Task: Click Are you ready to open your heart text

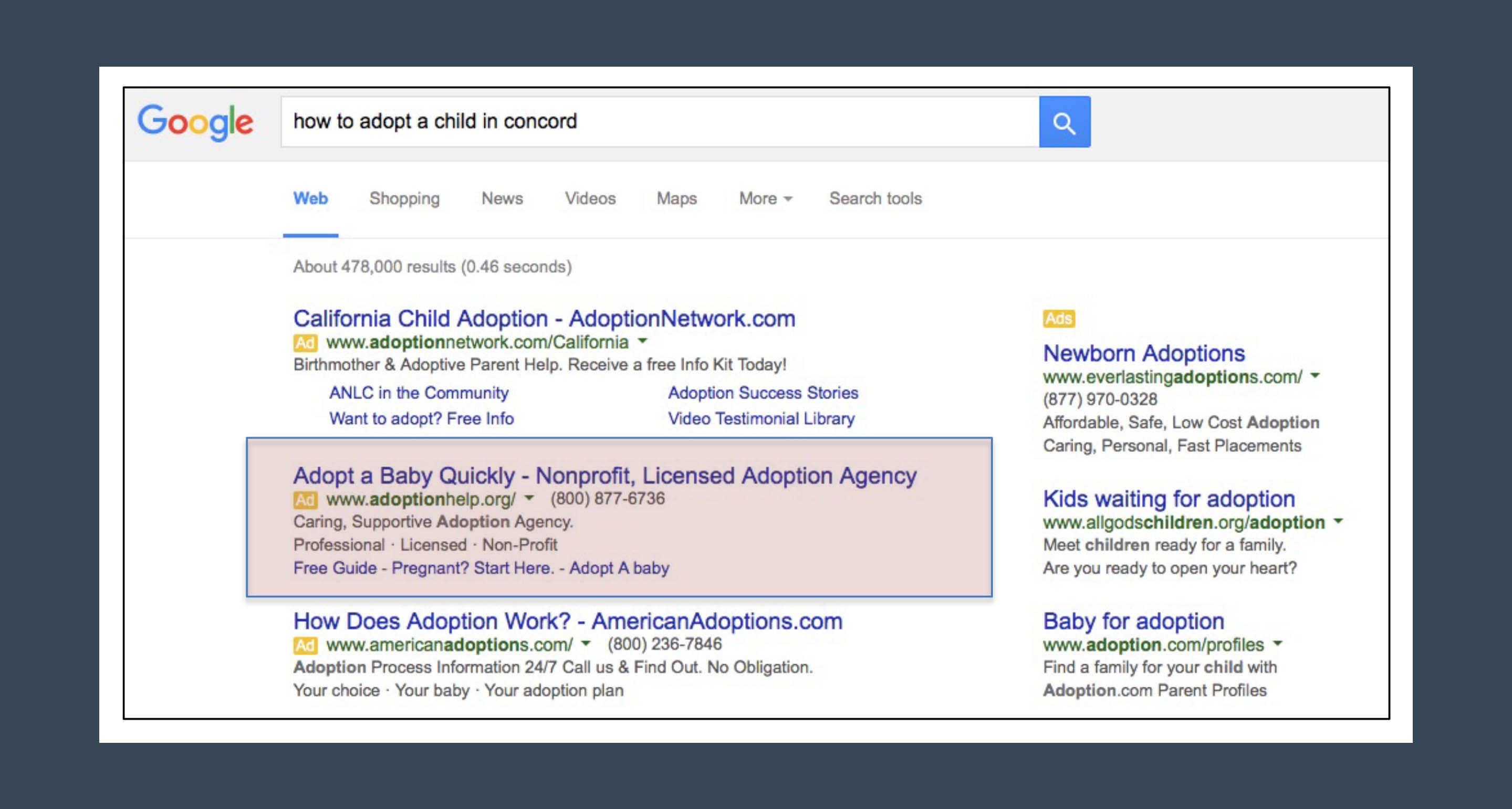Action: pyautogui.click(x=1170, y=568)
